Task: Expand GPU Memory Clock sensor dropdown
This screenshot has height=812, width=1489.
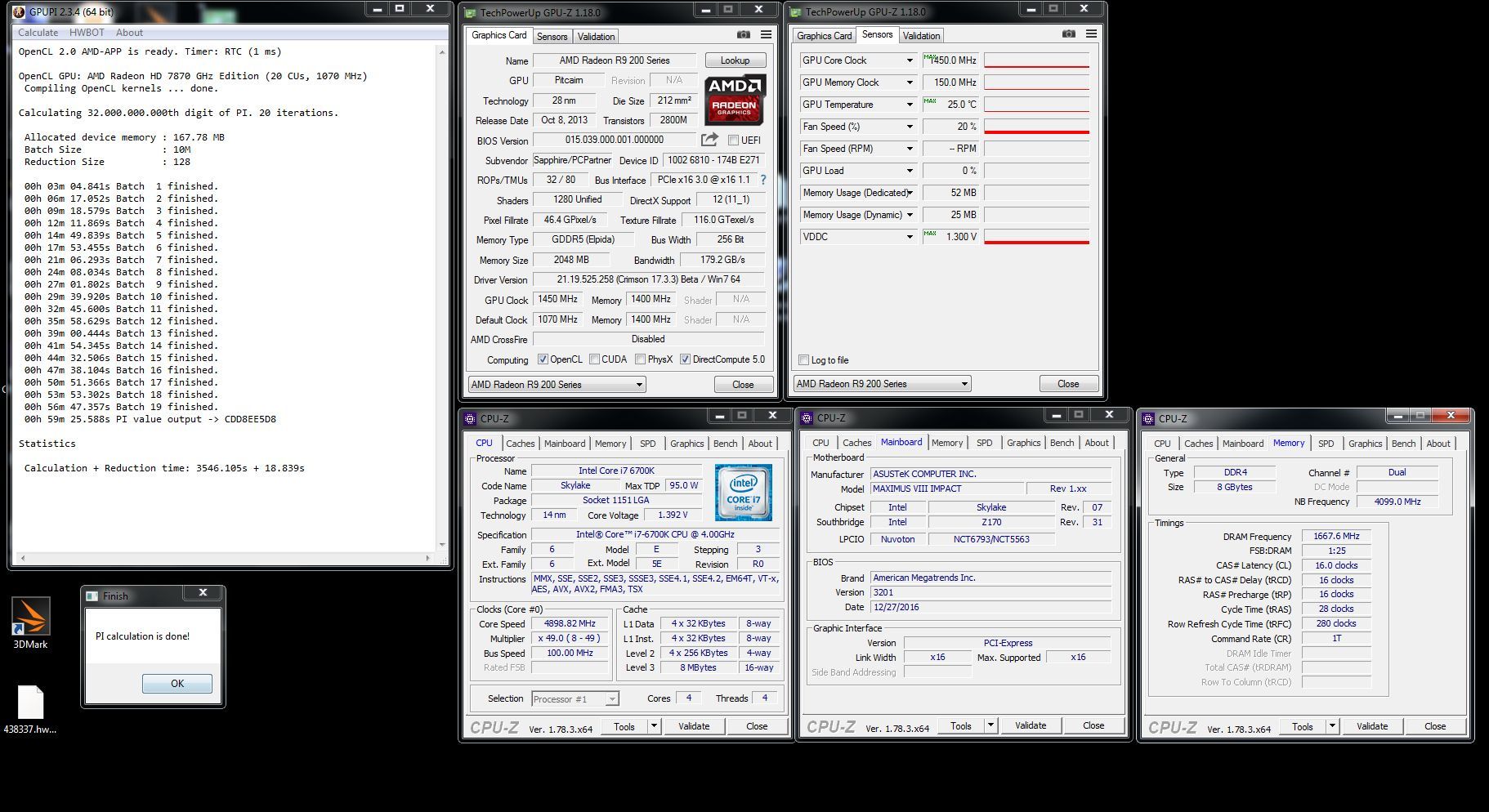Action: point(909,83)
